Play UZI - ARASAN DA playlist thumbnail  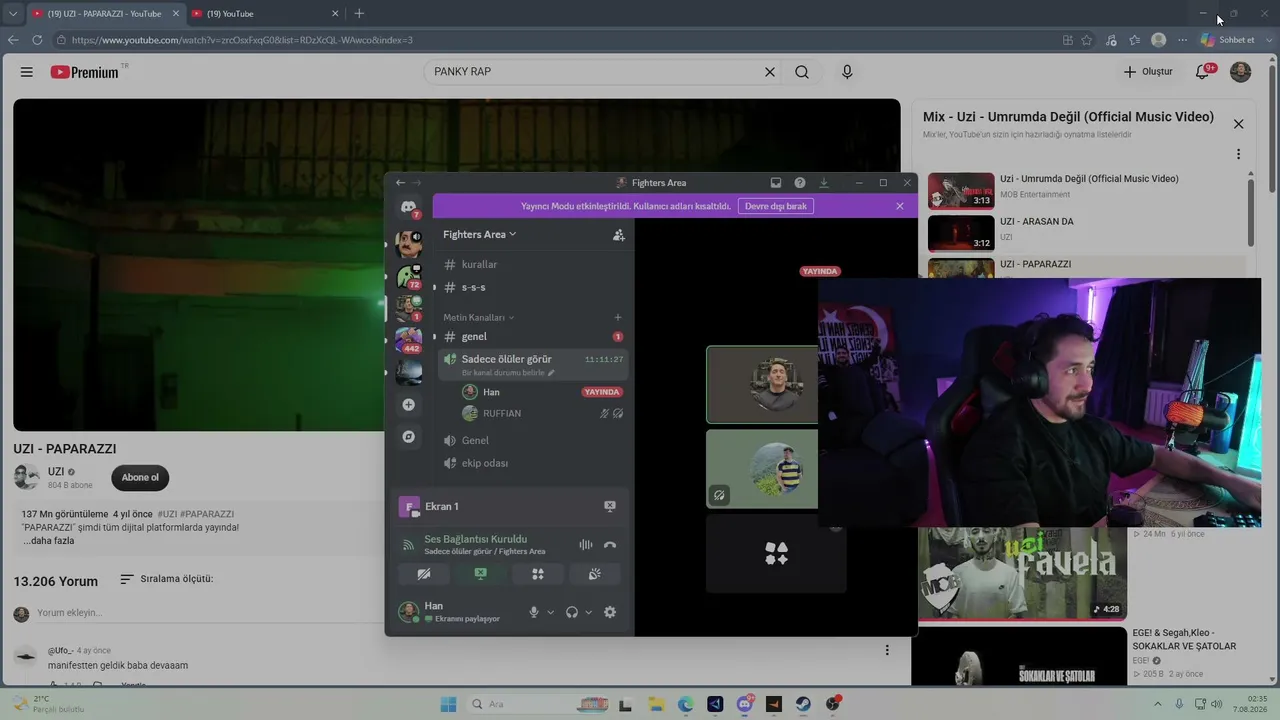pos(961,234)
